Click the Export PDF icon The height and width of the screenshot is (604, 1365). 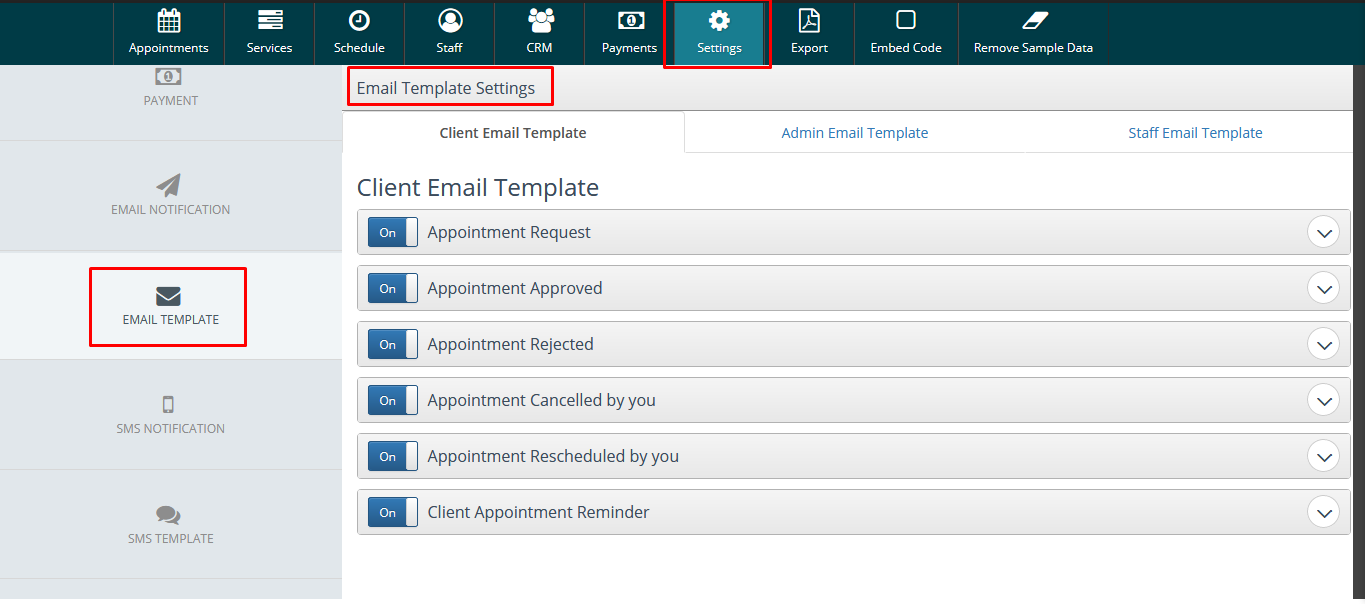pyautogui.click(x=809, y=20)
